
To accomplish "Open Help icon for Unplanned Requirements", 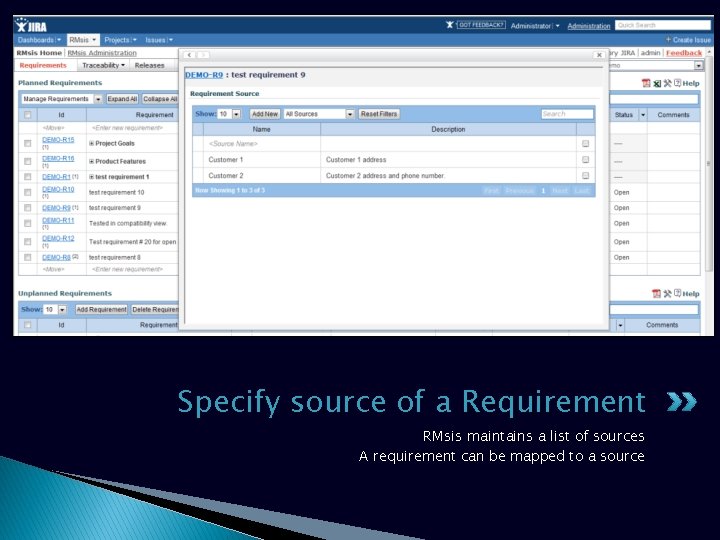I will tap(677, 293).
